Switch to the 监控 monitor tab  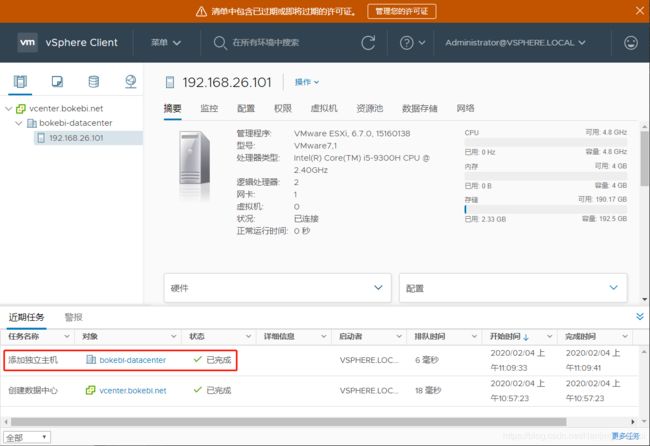(209, 108)
